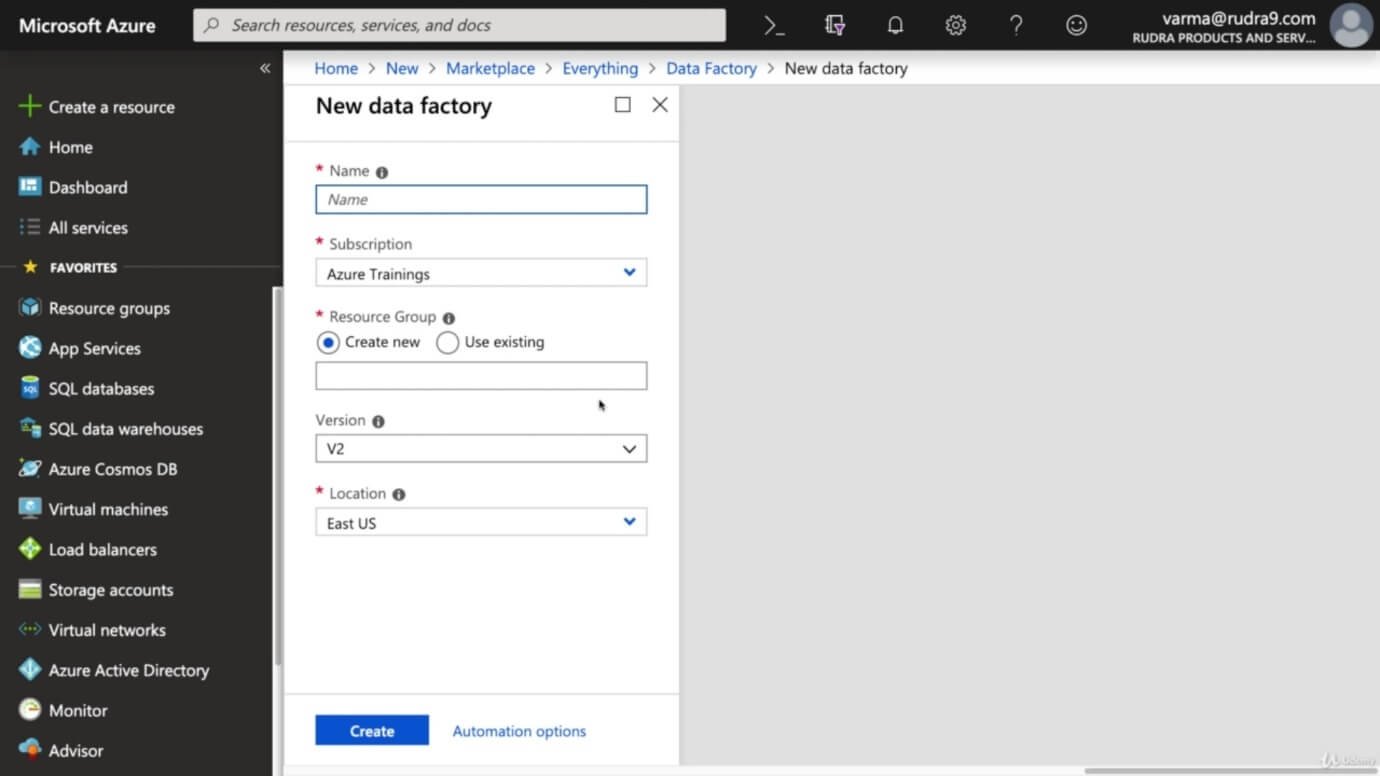Click the sidebar vertical scrollbar
This screenshot has width=1380, height=776.
[x=277, y=477]
